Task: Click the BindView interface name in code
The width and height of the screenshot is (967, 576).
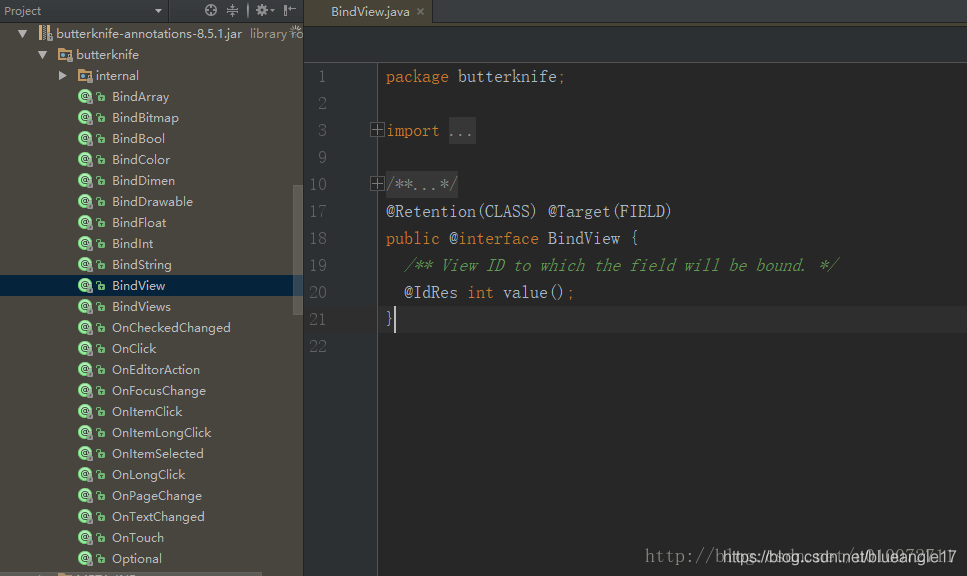Action: (x=583, y=239)
